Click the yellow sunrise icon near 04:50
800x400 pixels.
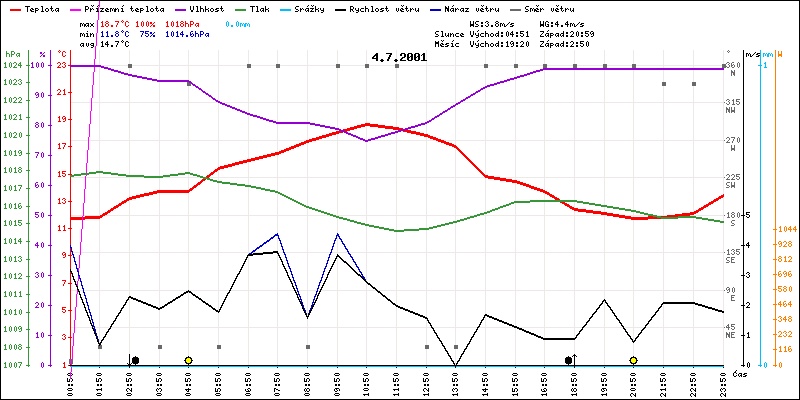pos(188,360)
